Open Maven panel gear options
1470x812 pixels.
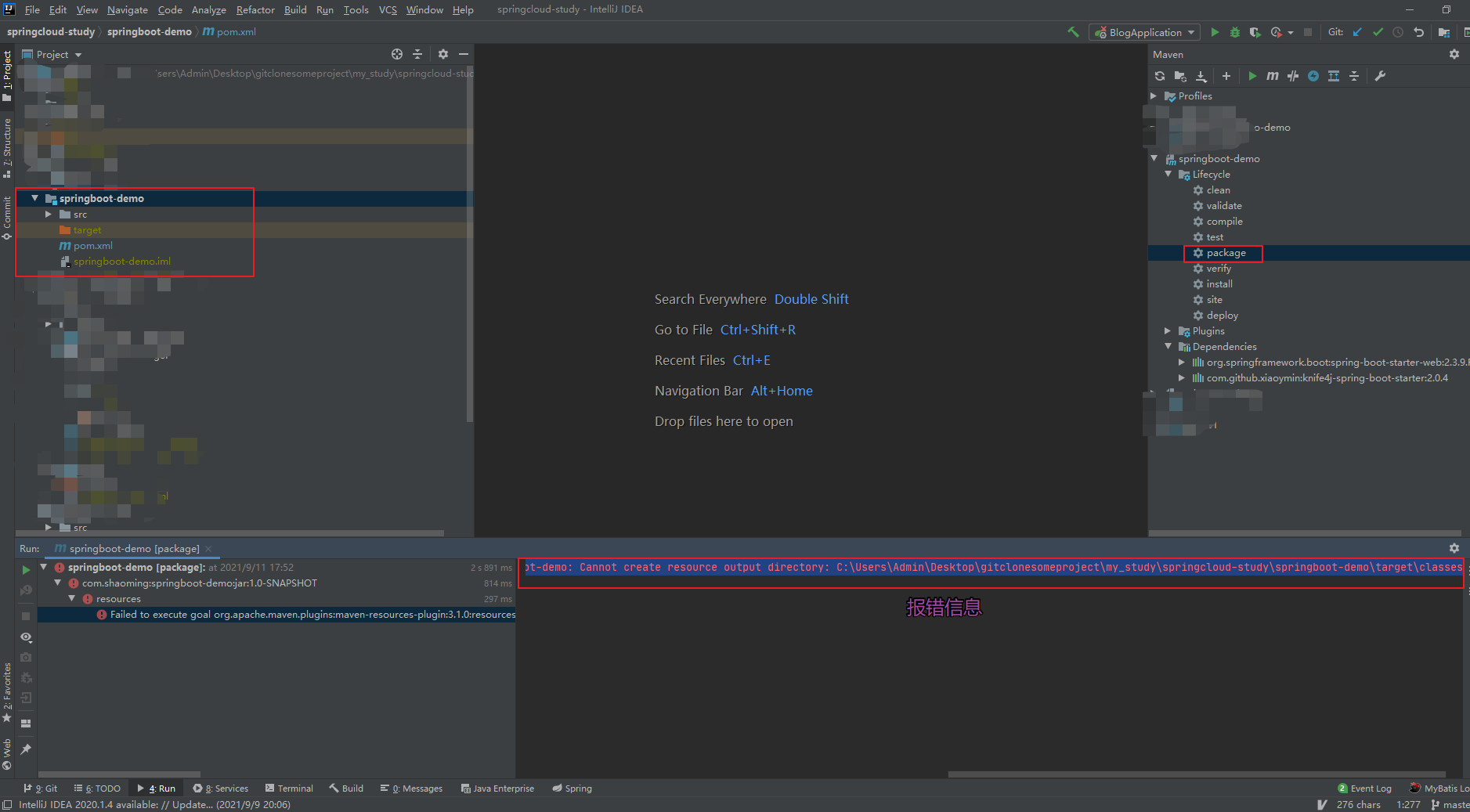[x=1454, y=54]
